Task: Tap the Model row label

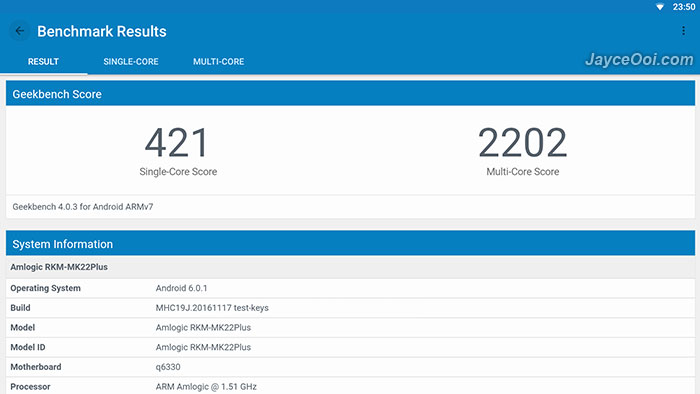Action: coord(23,328)
